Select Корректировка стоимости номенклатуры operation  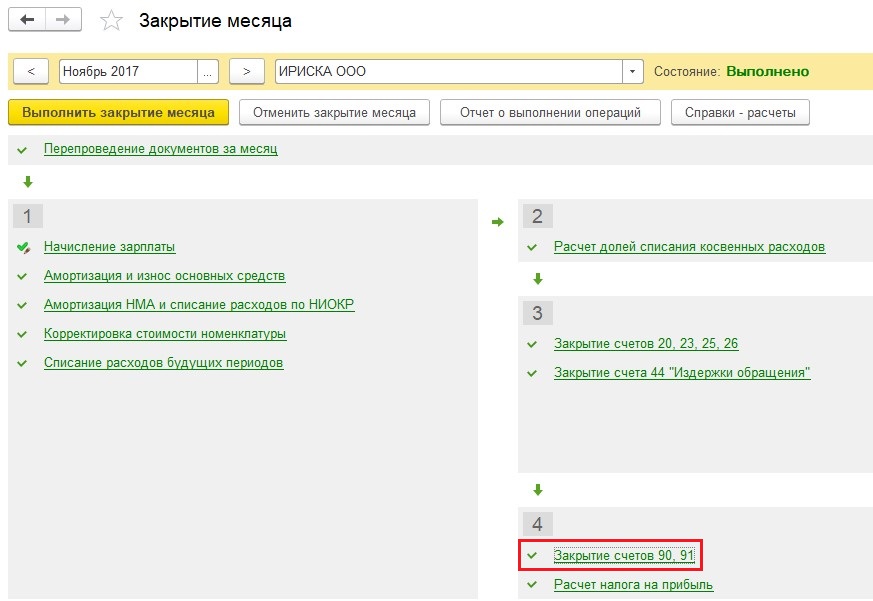tap(165, 334)
